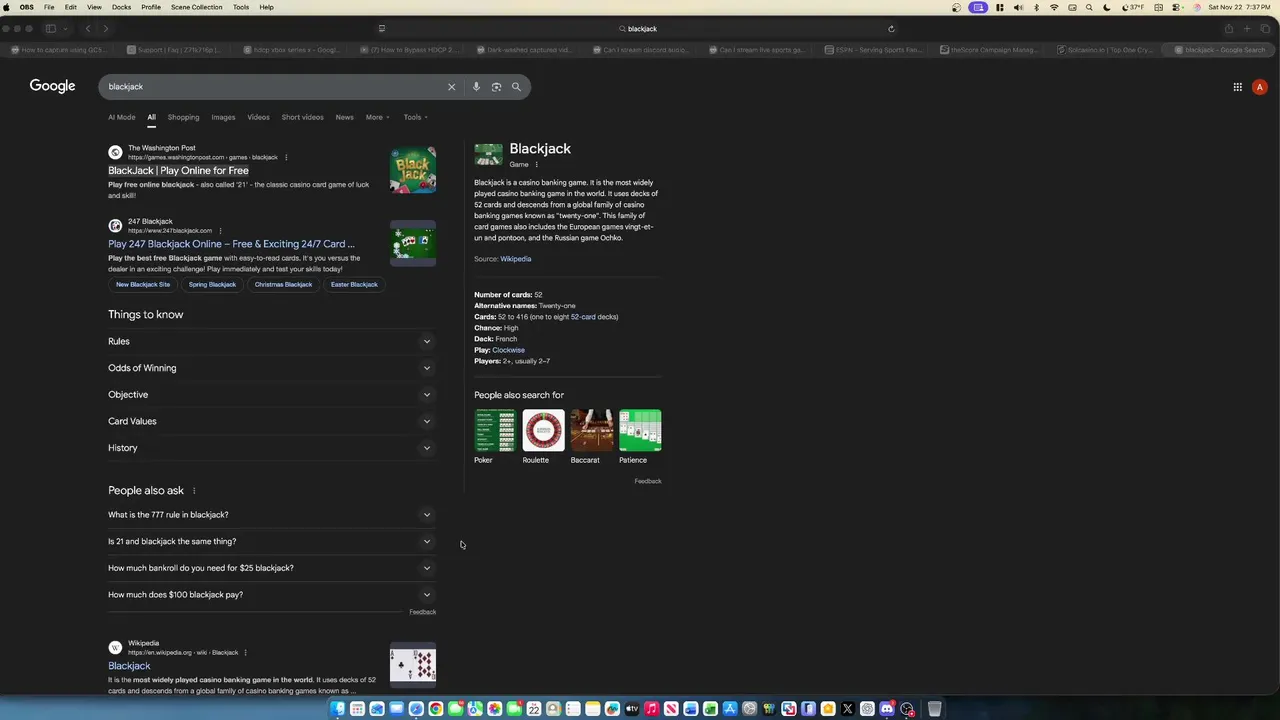The height and width of the screenshot is (720, 1280).
Task: Open 'Play 247 Blackjack Online' result link
Action: 231,244
